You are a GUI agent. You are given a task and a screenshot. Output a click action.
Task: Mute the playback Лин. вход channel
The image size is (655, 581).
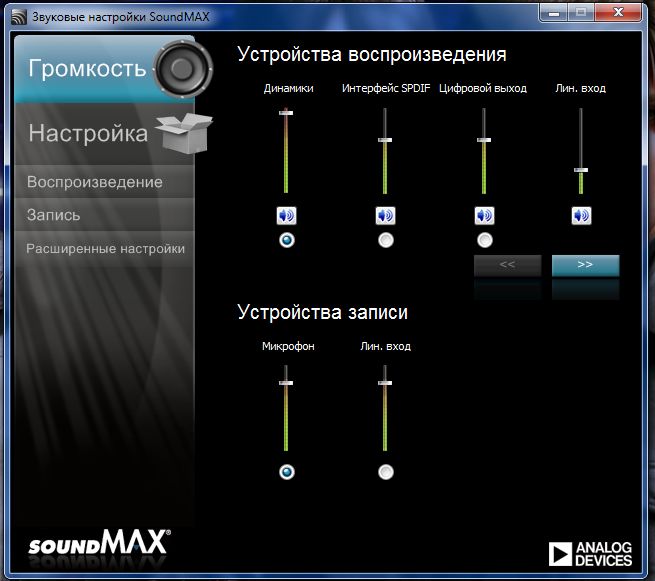[x=581, y=216]
